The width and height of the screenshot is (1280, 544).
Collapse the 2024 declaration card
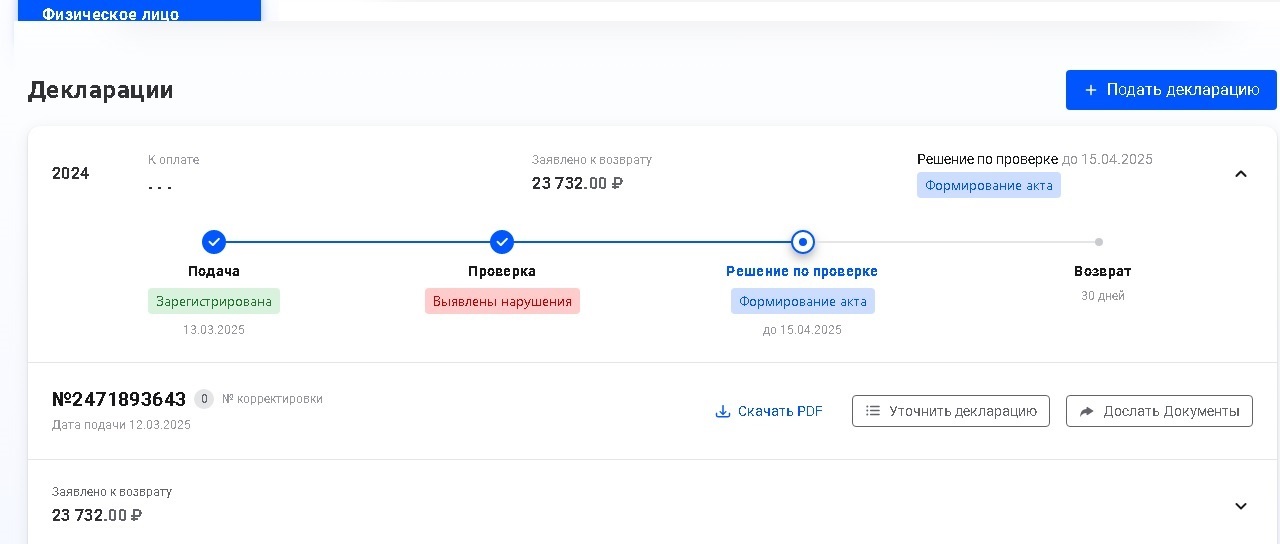click(x=1241, y=174)
